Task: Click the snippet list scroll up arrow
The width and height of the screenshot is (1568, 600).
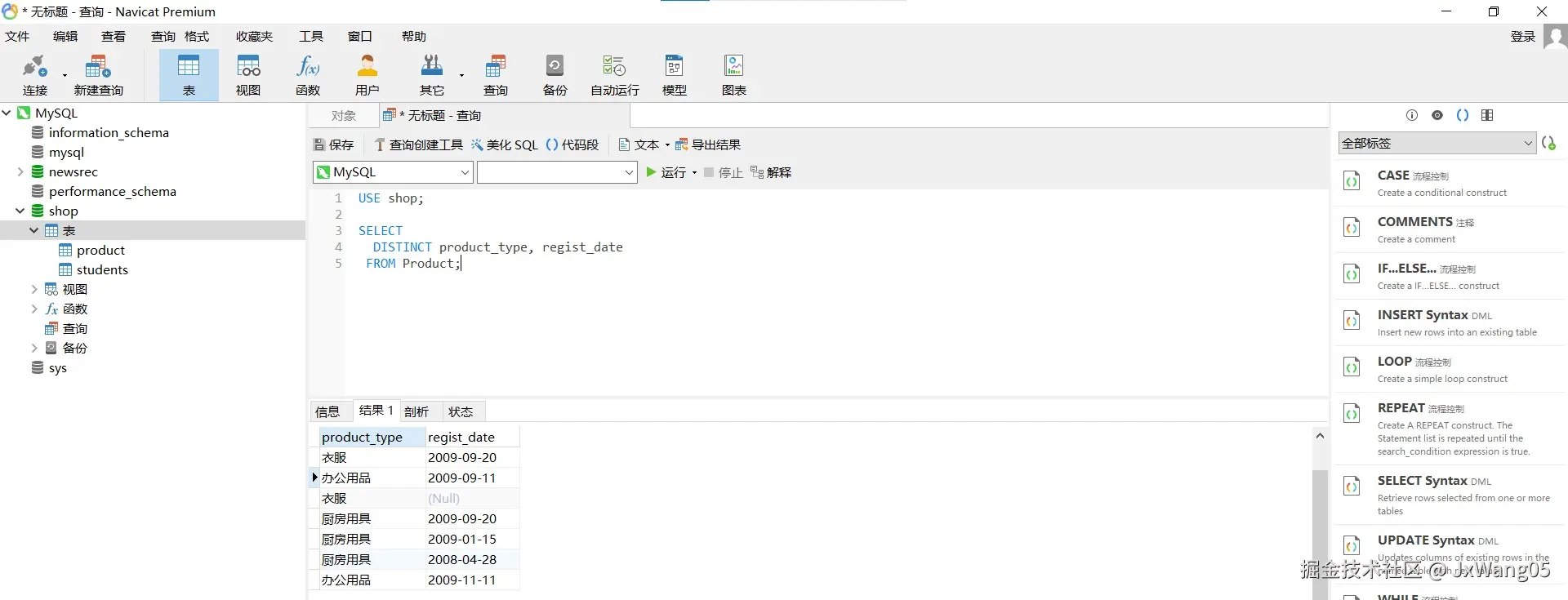Action: point(1320,436)
